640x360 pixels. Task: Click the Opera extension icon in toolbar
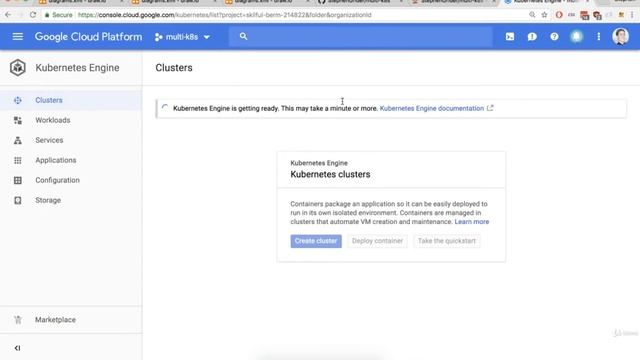point(559,15)
